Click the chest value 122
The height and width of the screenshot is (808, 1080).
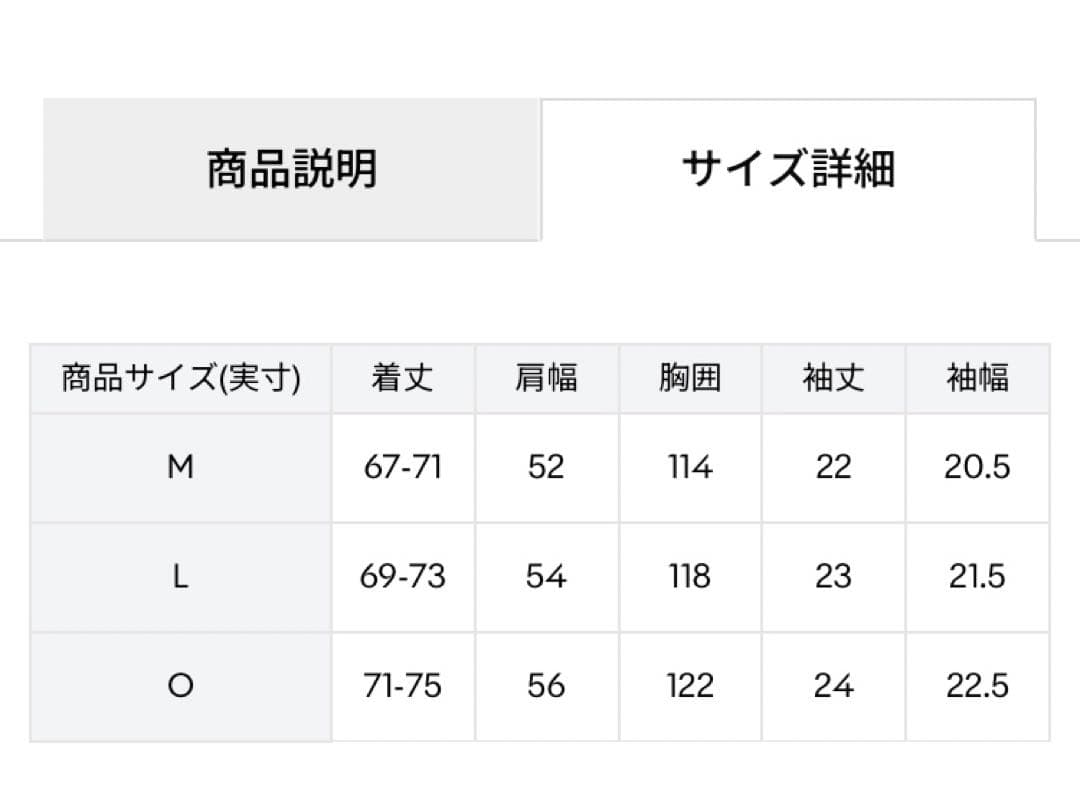click(x=690, y=686)
